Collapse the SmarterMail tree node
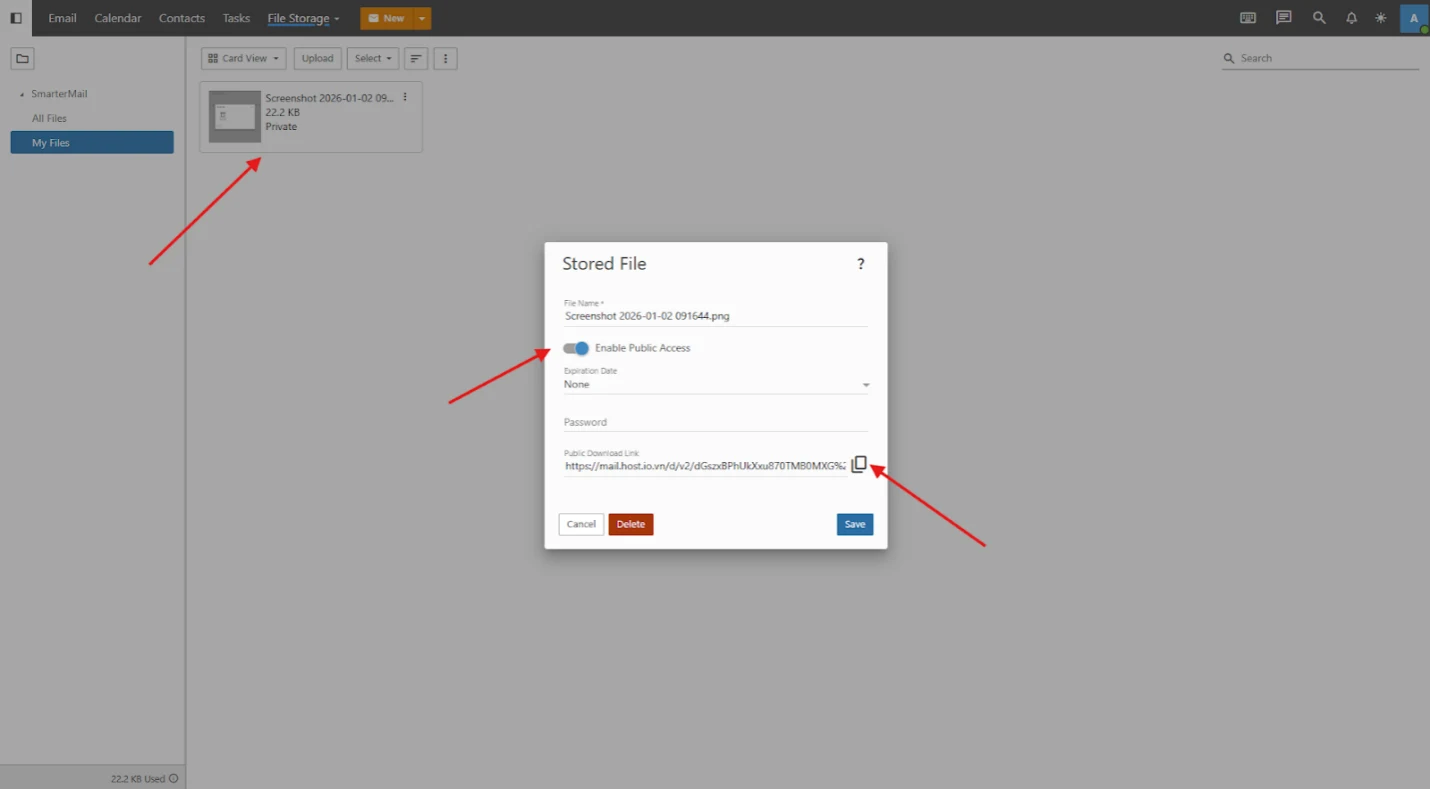 (22, 94)
